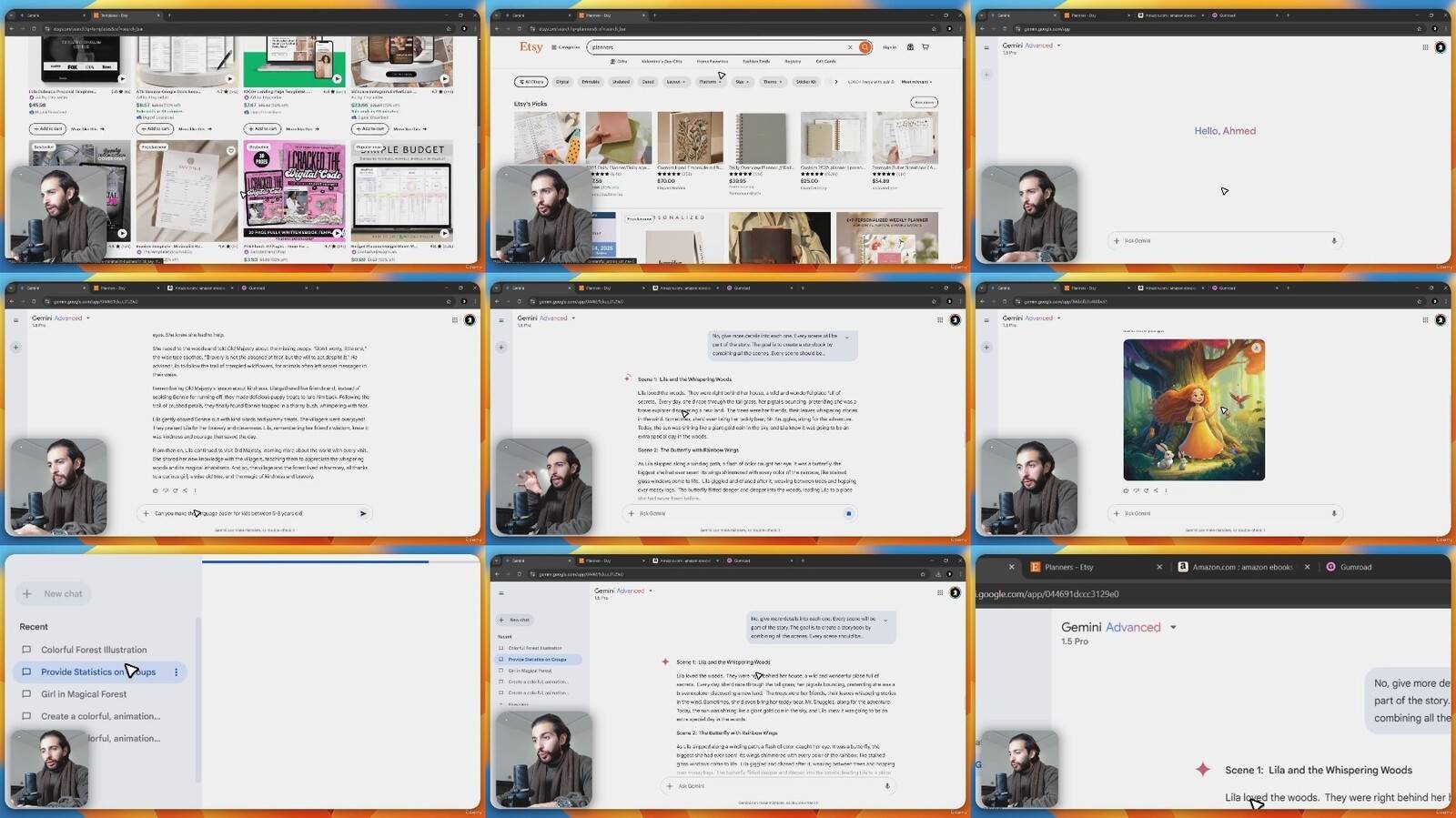Clear the Etsy "planners" search with the X icon

(851, 47)
